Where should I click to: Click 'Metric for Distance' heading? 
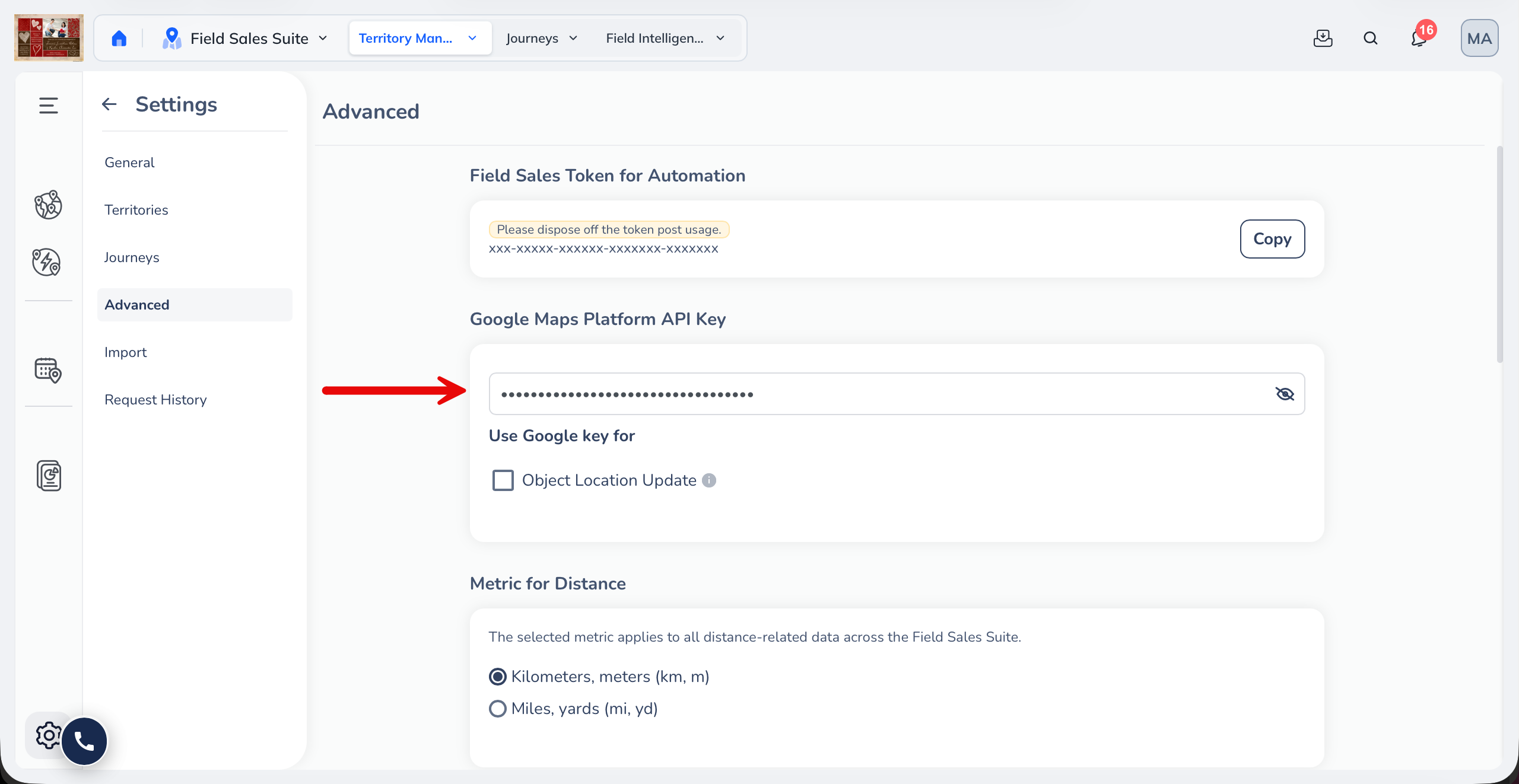(x=548, y=584)
